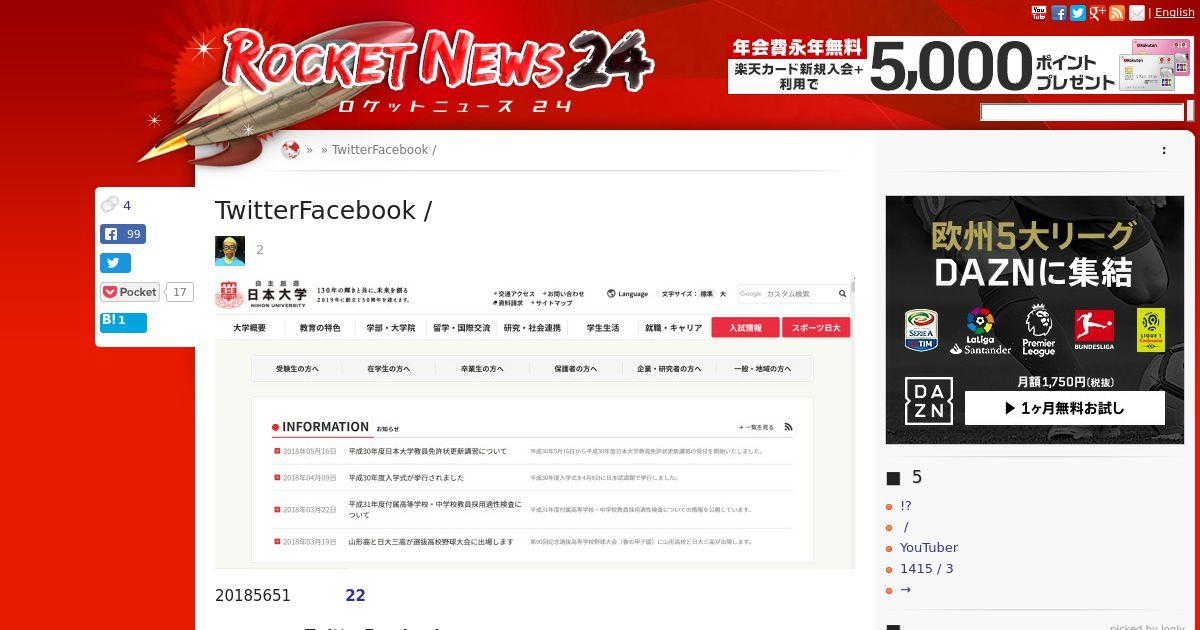
Task: Open the Nihon University website screenshot image
Action: pyautogui.click(x=535, y=421)
